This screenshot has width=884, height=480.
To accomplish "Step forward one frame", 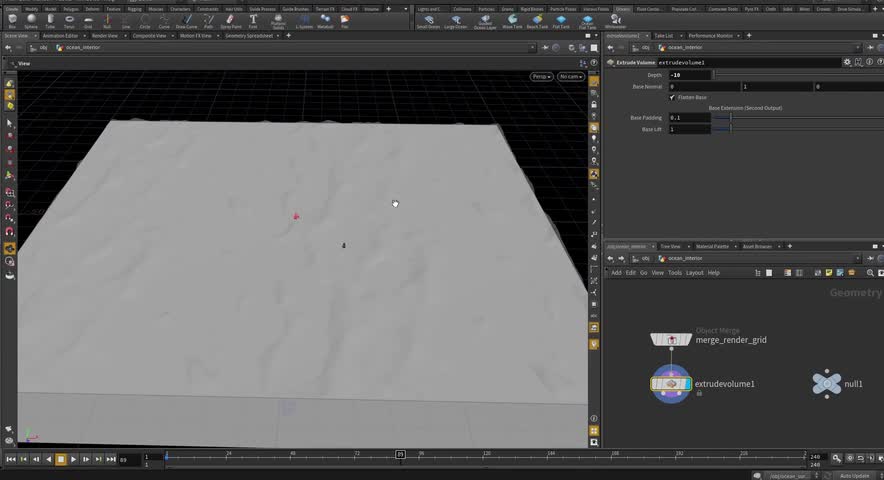I will click(x=86, y=459).
